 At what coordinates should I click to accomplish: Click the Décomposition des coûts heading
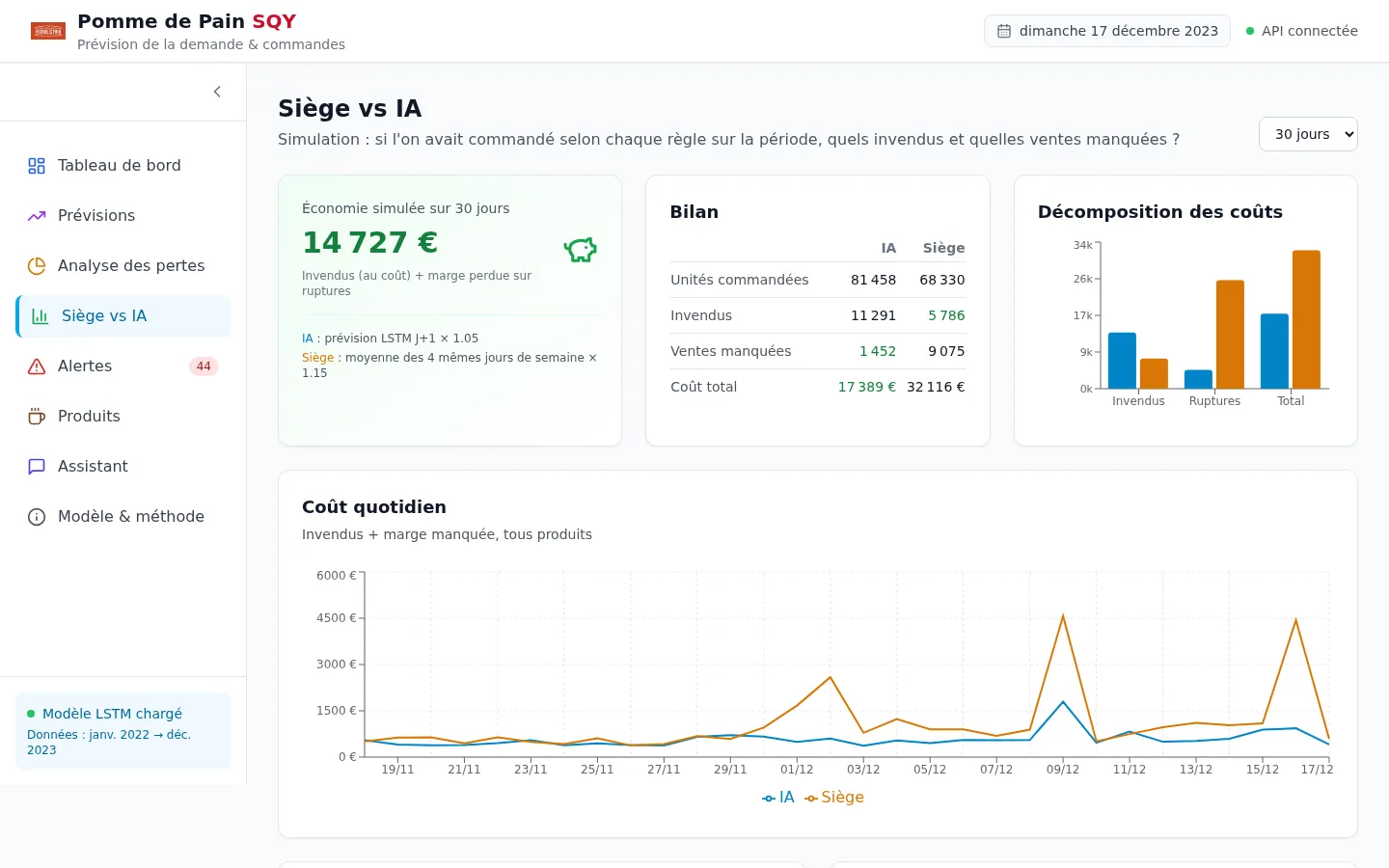click(1160, 212)
